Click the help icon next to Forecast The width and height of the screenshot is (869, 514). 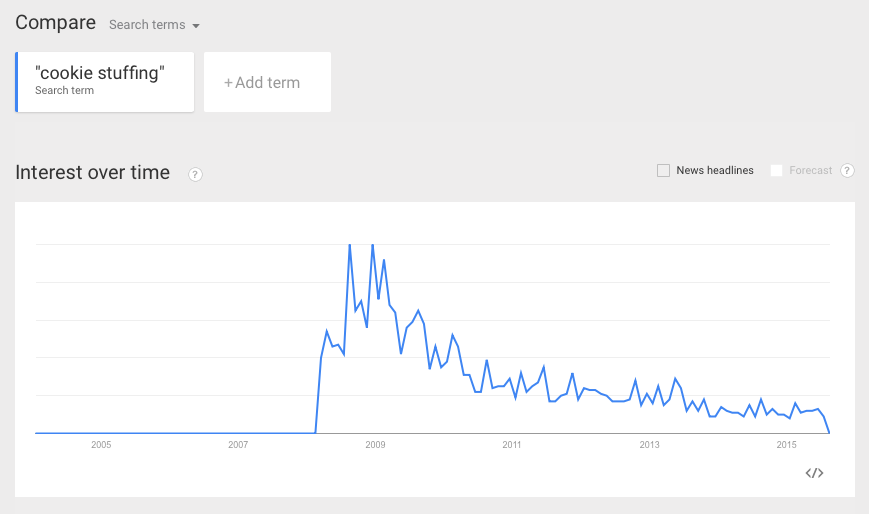[x=847, y=170]
